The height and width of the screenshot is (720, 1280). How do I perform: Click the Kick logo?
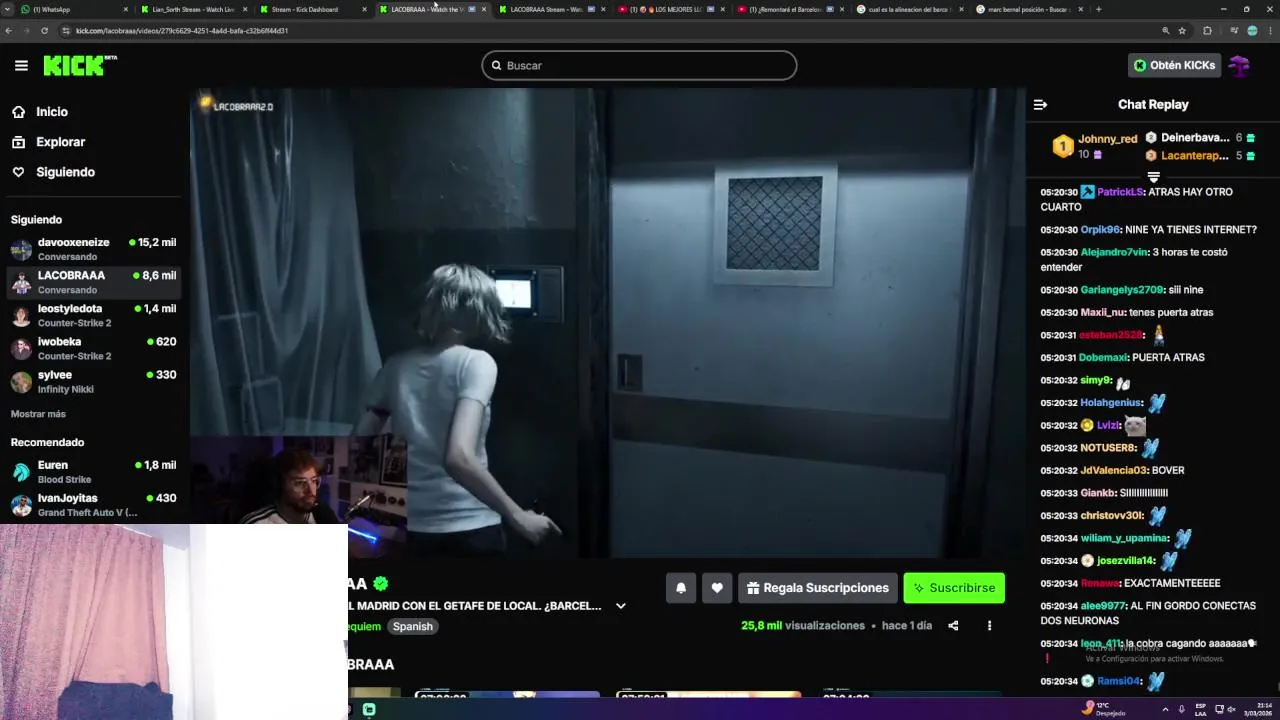pos(80,66)
